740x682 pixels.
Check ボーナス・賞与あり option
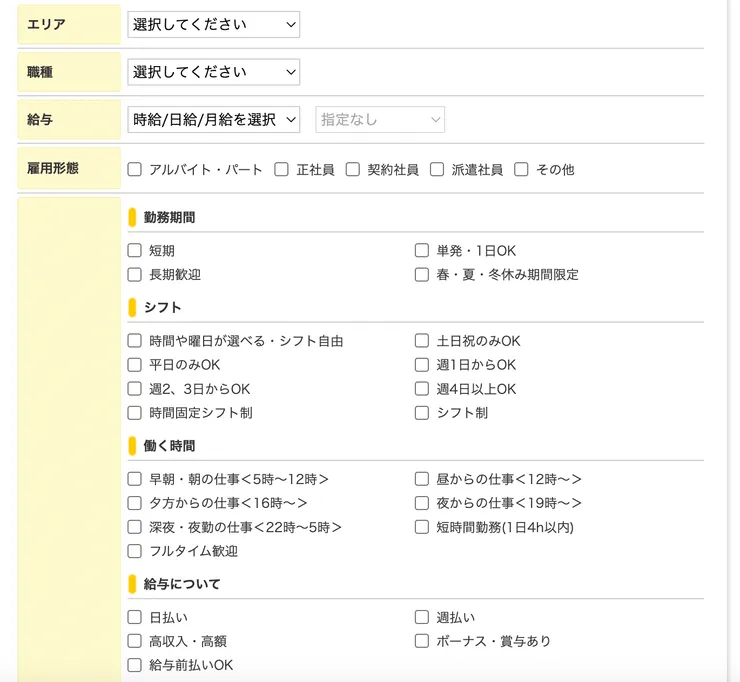[422, 641]
